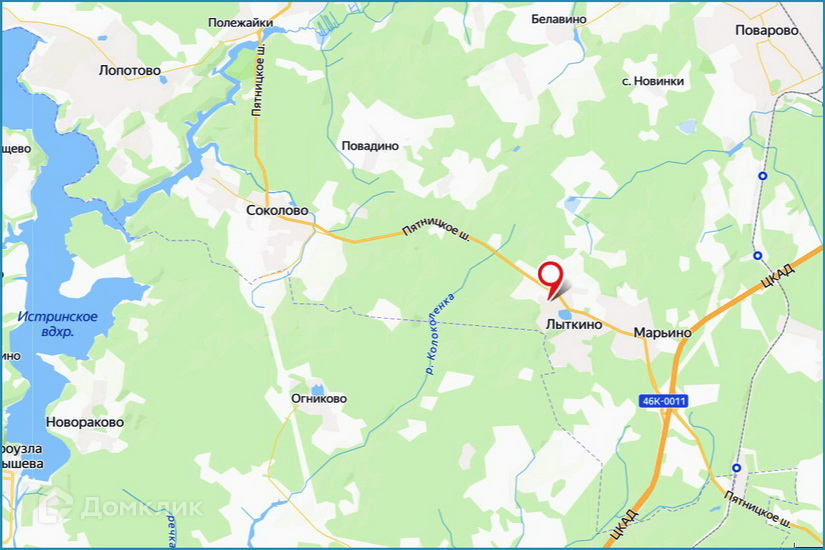Screen dimensions: 825x550
Task: Click the с. Новинки village label
Action: pos(652,81)
